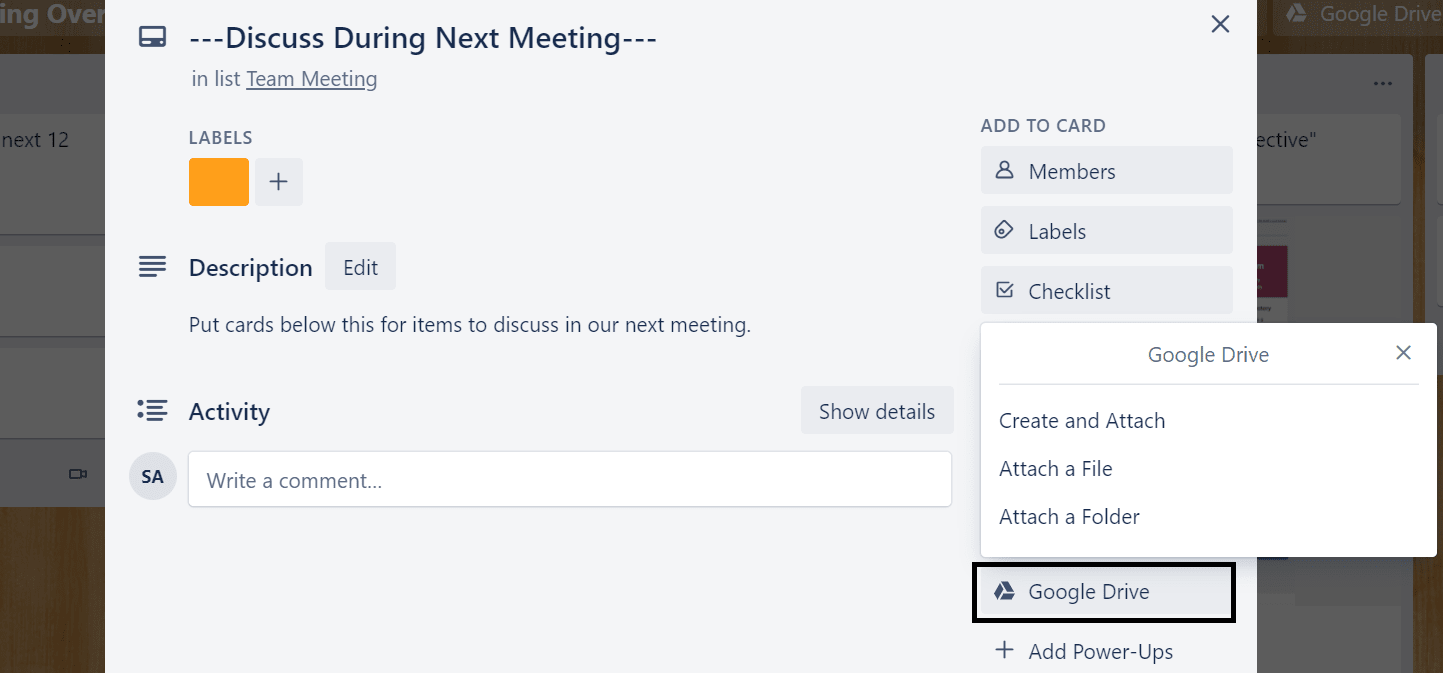Open the Team Meeting list link
The height and width of the screenshot is (673, 1443).
coord(312,78)
